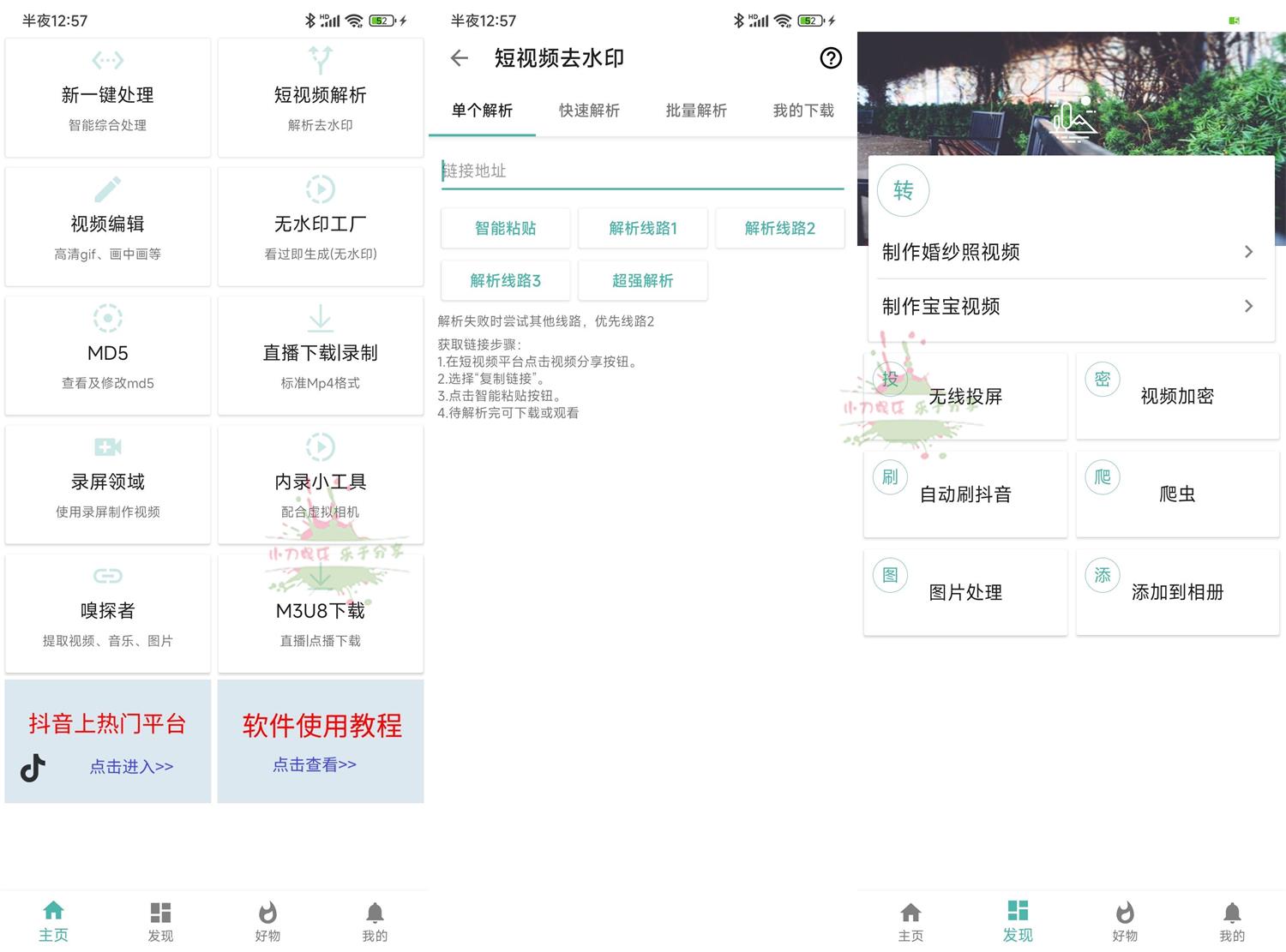This screenshot has width=1286, height=952.
Task: Tap the 图 icon for 图片处理
Action: click(890, 575)
